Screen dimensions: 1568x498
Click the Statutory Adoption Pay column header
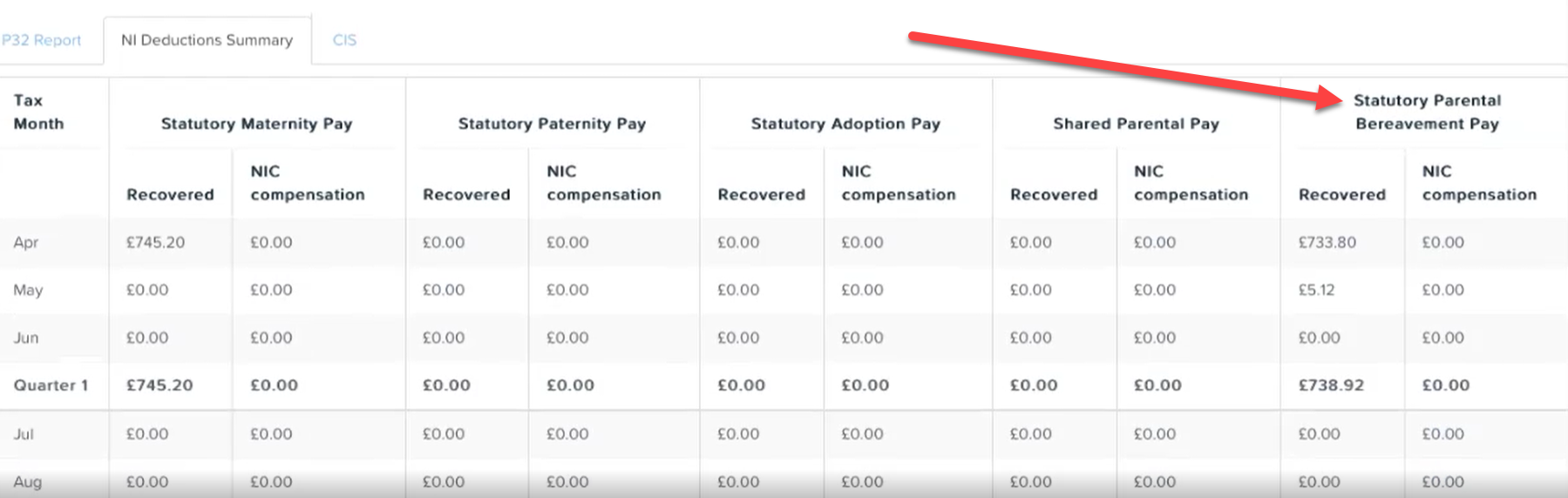click(845, 124)
